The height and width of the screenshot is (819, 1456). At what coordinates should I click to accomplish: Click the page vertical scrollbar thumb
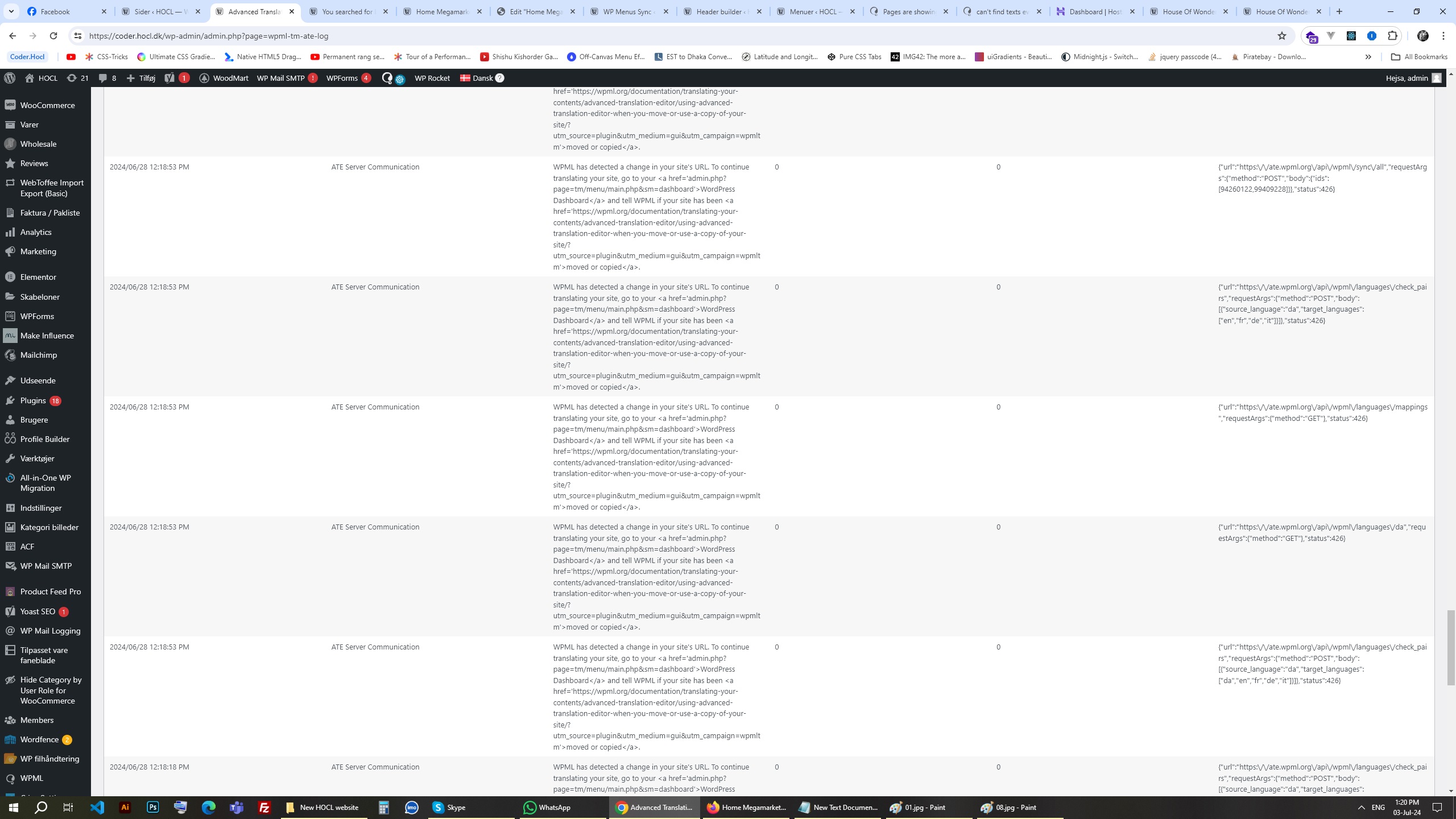pos(1450,648)
